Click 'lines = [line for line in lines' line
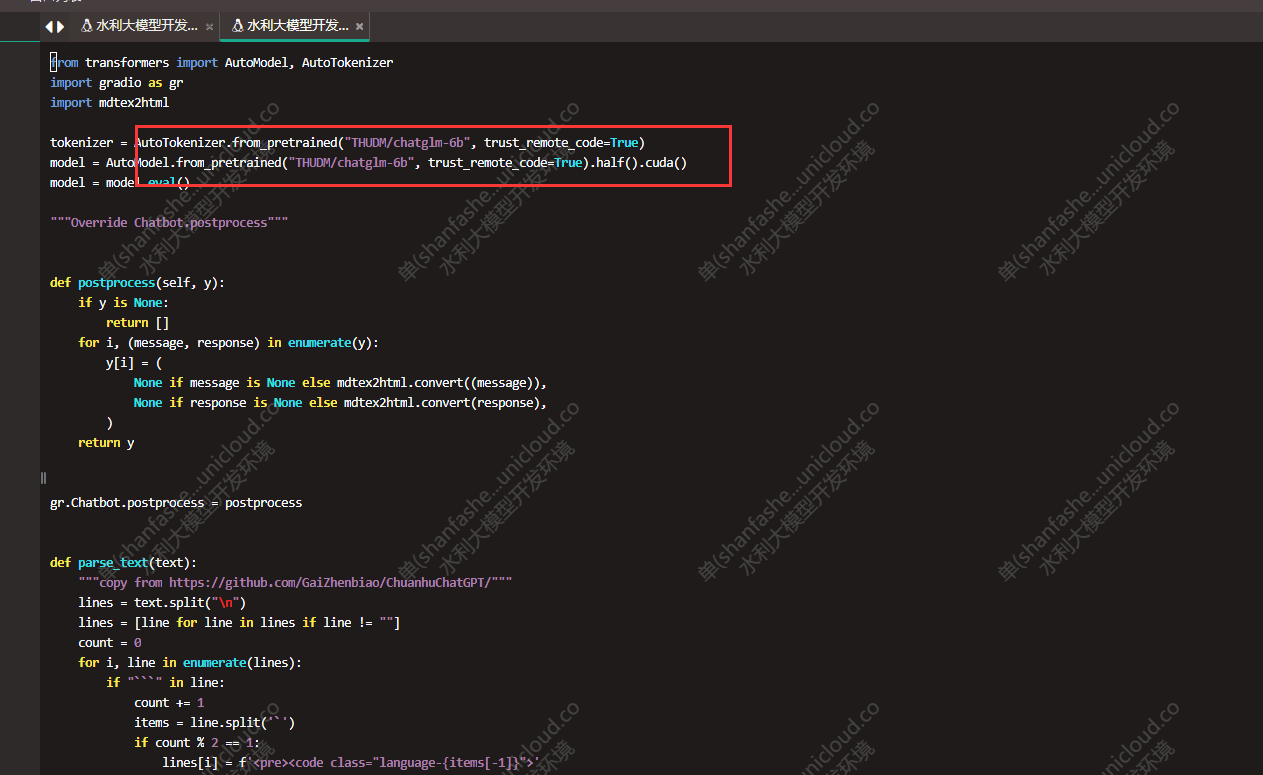This screenshot has width=1263, height=775. tap(239, 622)
